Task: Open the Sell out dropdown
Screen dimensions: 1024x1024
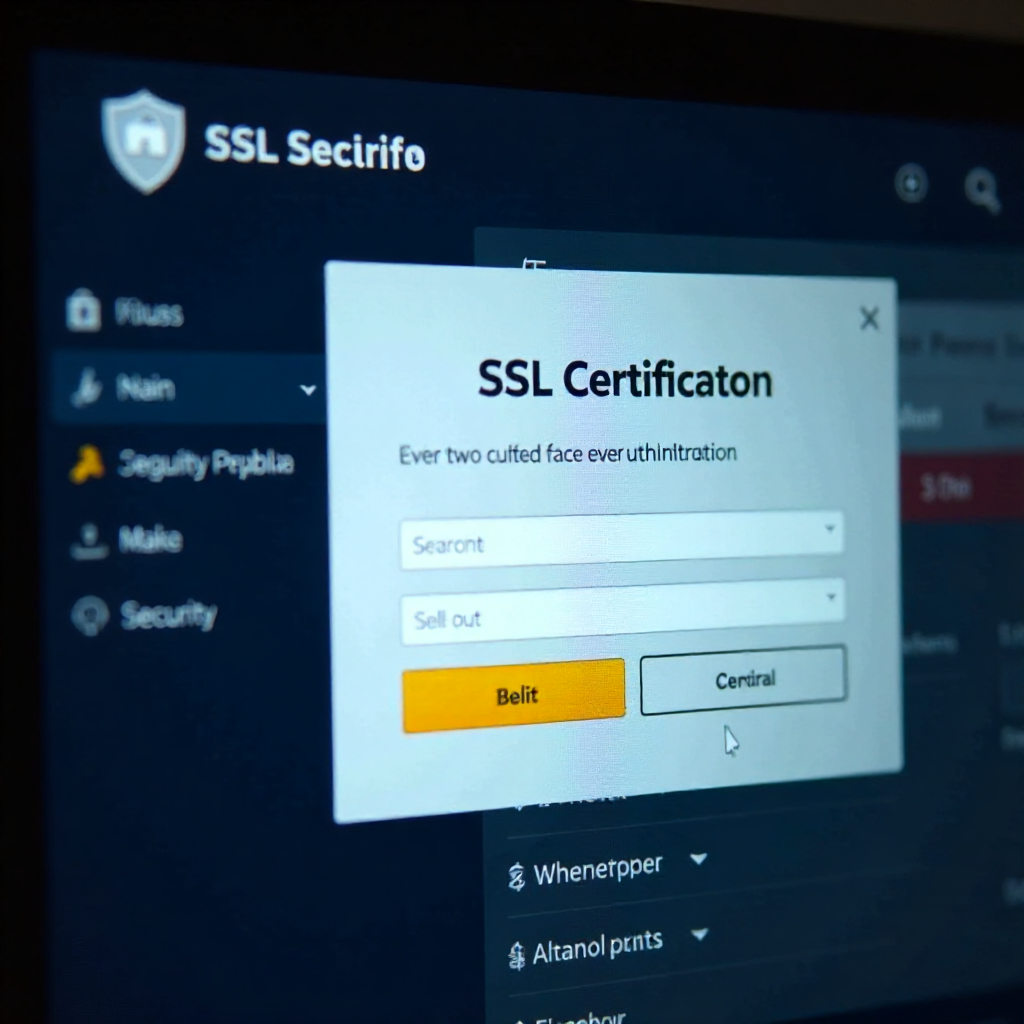Action: pos(622,612)
